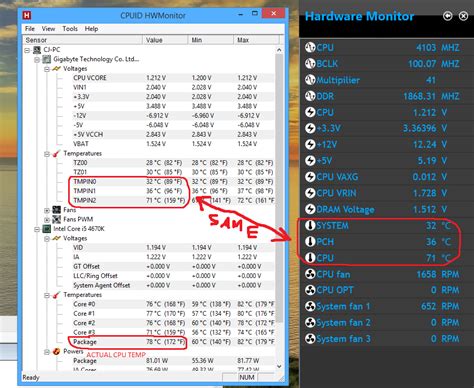Screen dimensions: 474x388
Task: Click the bolt icon next to +12V
Action: point(310,144)
